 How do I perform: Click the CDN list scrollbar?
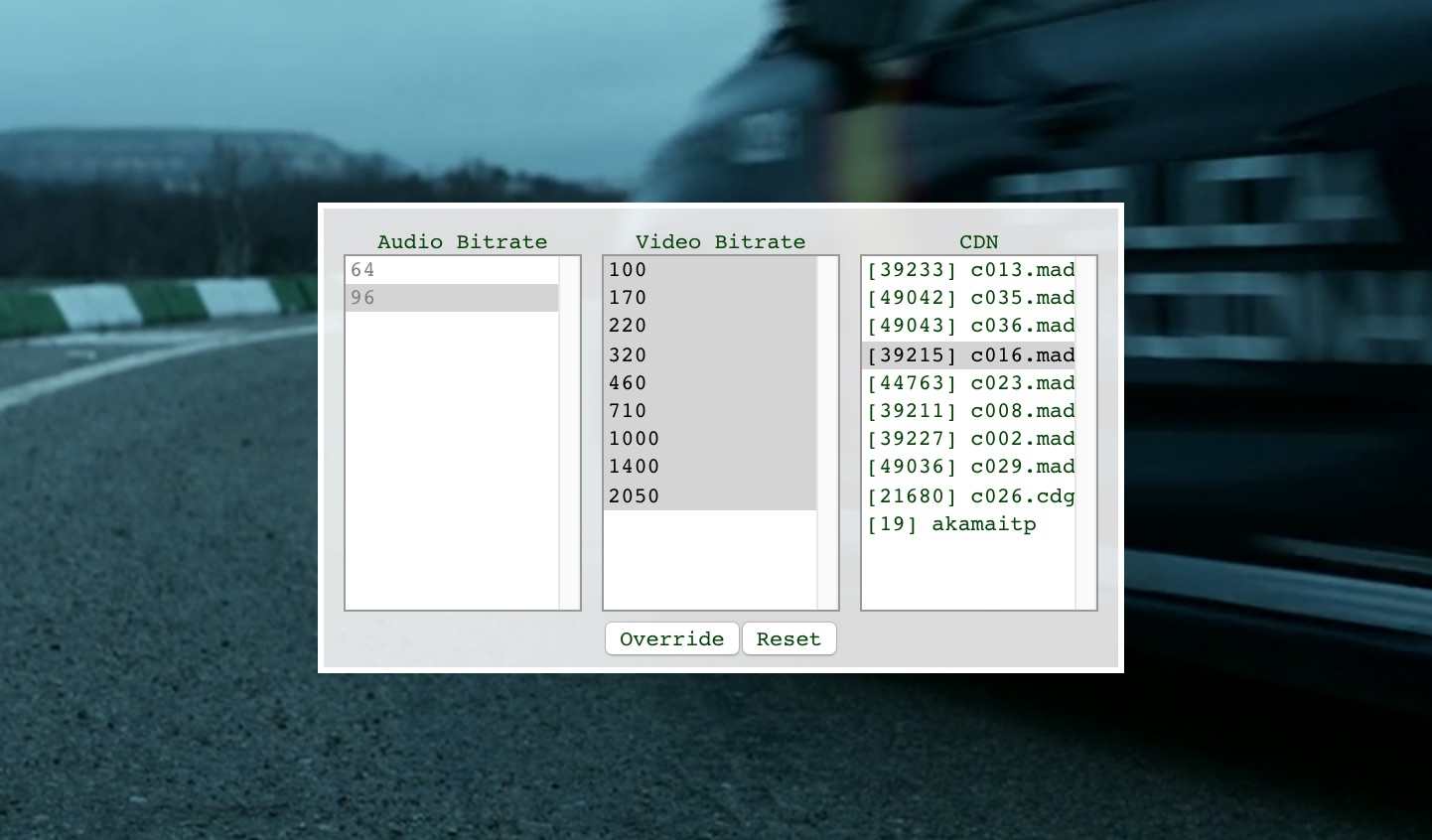pyautogui.click(x=1085, y=433)
